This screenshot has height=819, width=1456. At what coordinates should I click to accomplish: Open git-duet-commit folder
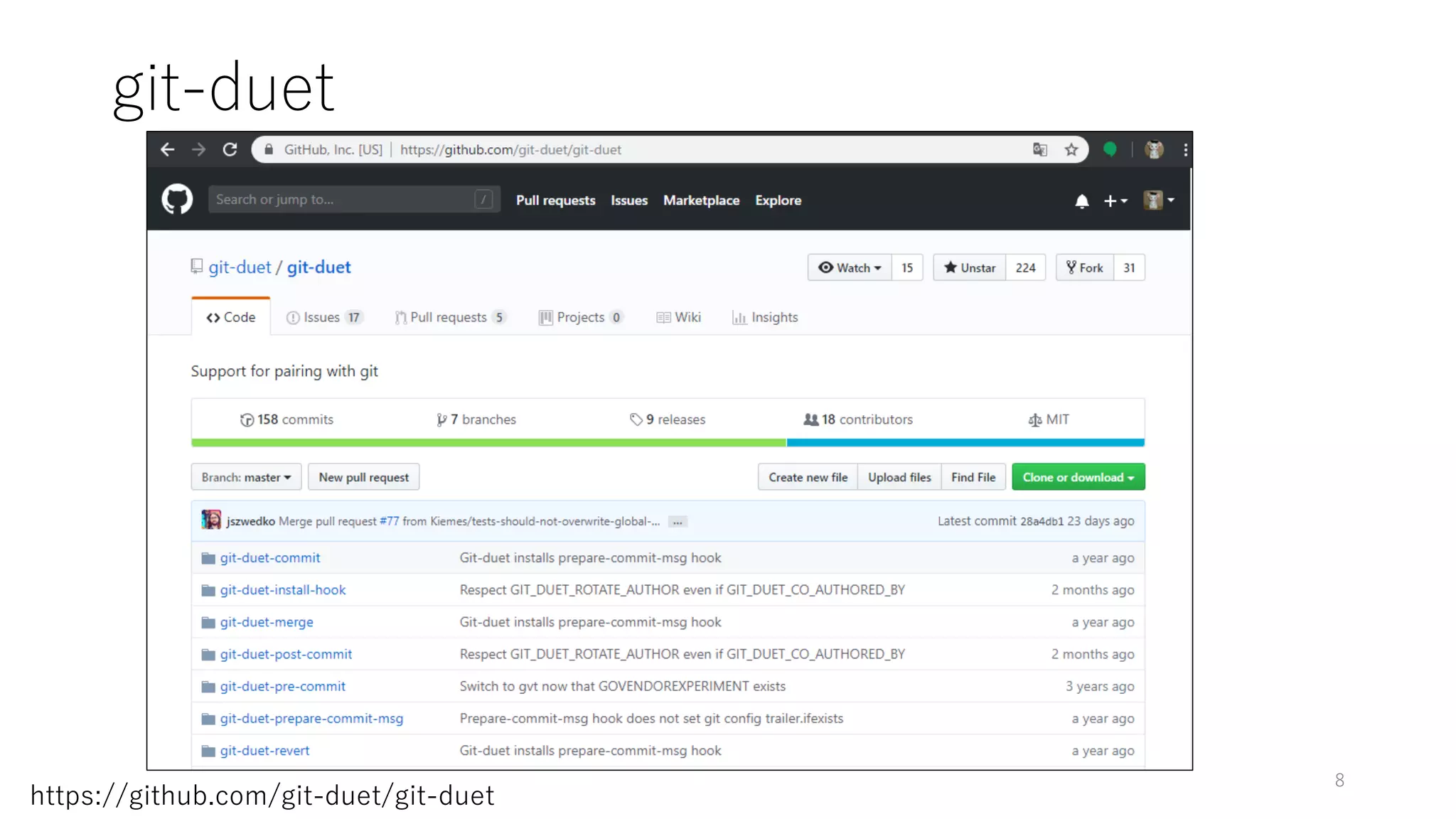tap(270, 558)
